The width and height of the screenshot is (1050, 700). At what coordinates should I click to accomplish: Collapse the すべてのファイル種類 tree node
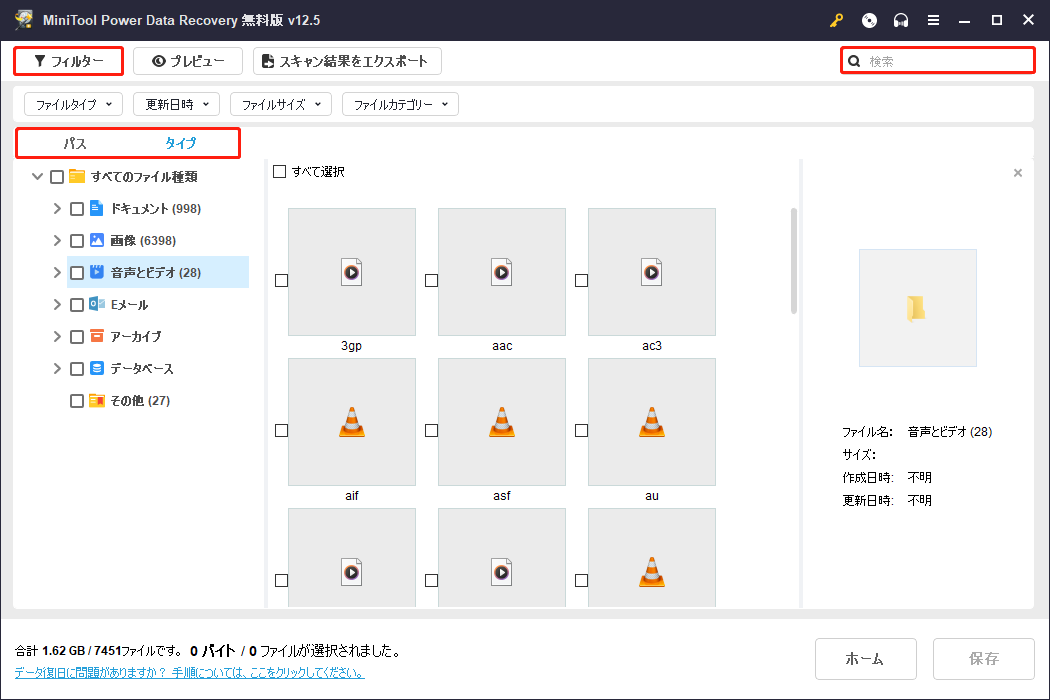point(38,176)
